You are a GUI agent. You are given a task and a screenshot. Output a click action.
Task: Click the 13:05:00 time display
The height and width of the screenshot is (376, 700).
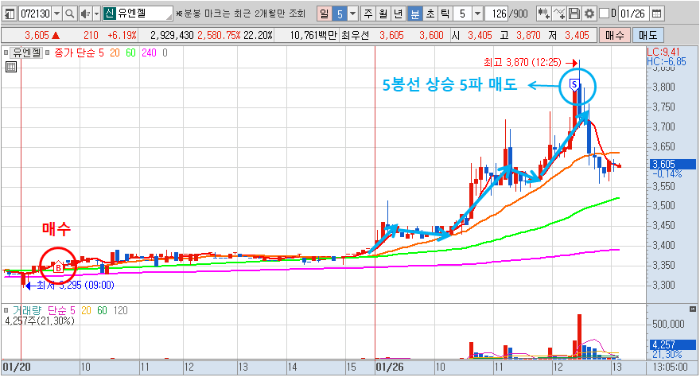[671, 368]
